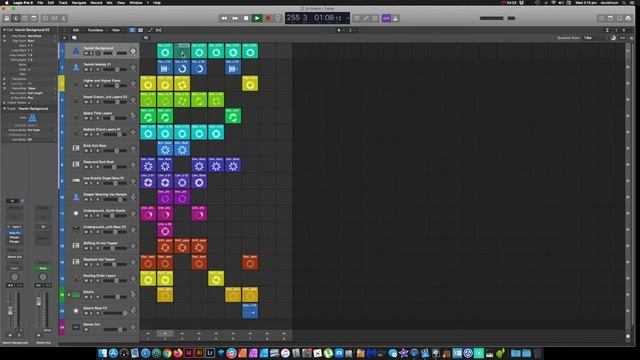The height and width of the screenshot is (360, 640).
Task: Solo the Yasmin Background track
Action: coord(91,53)
